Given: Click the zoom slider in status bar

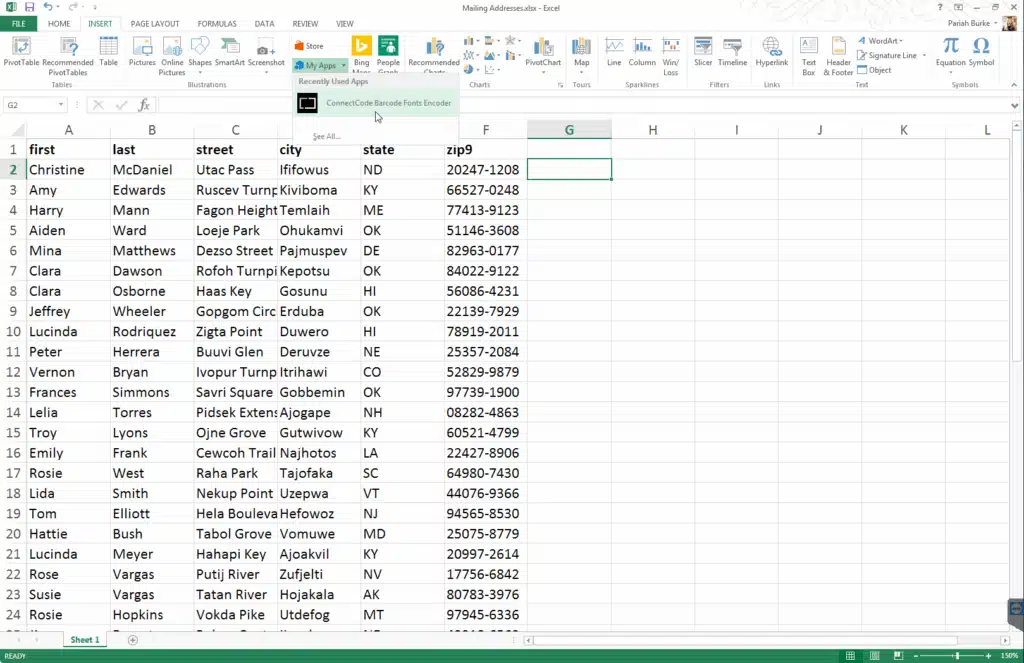Looking at the screenshot, I should (957, 656).
